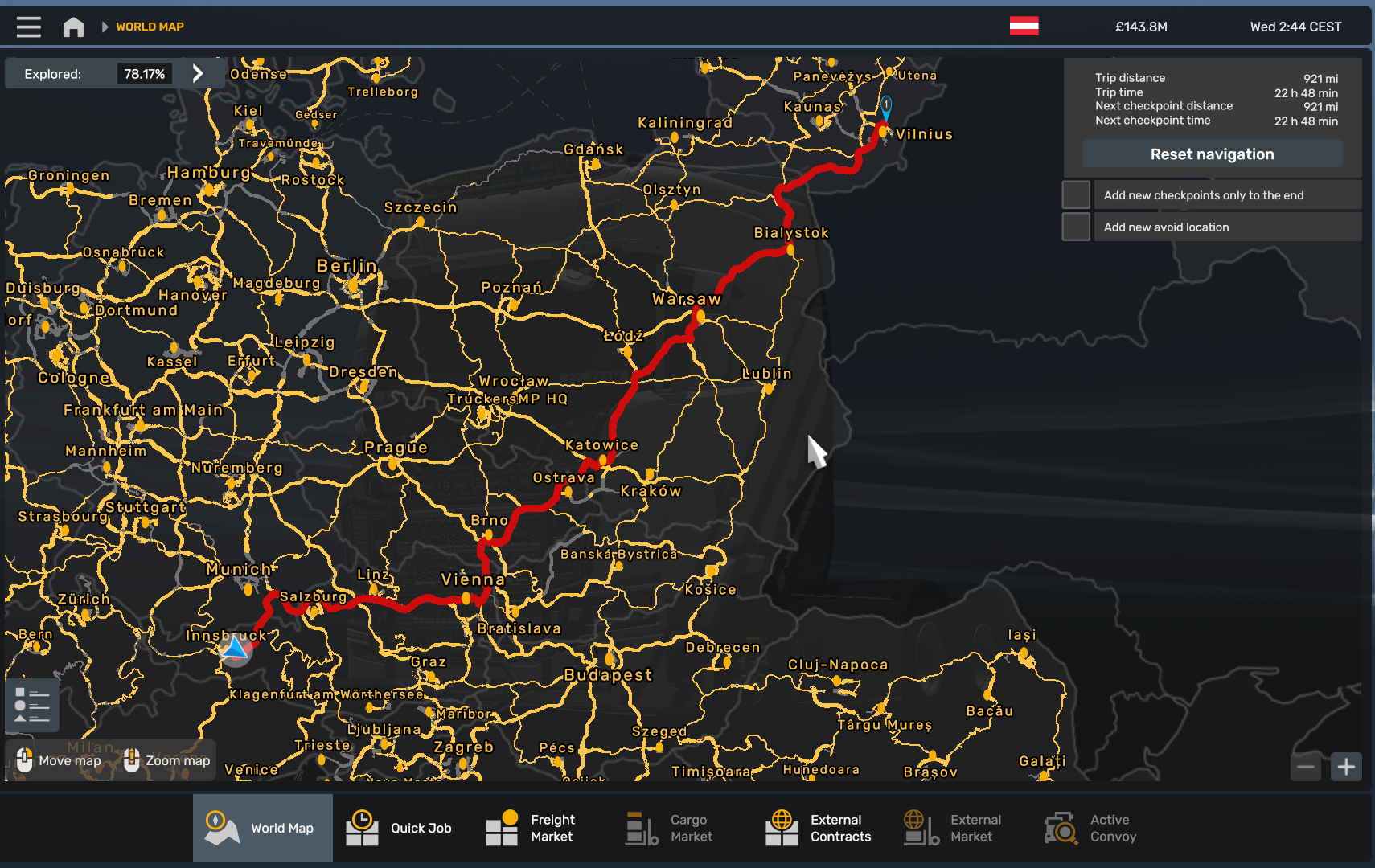Open the External Contracts tab

[x=819, y=828]
